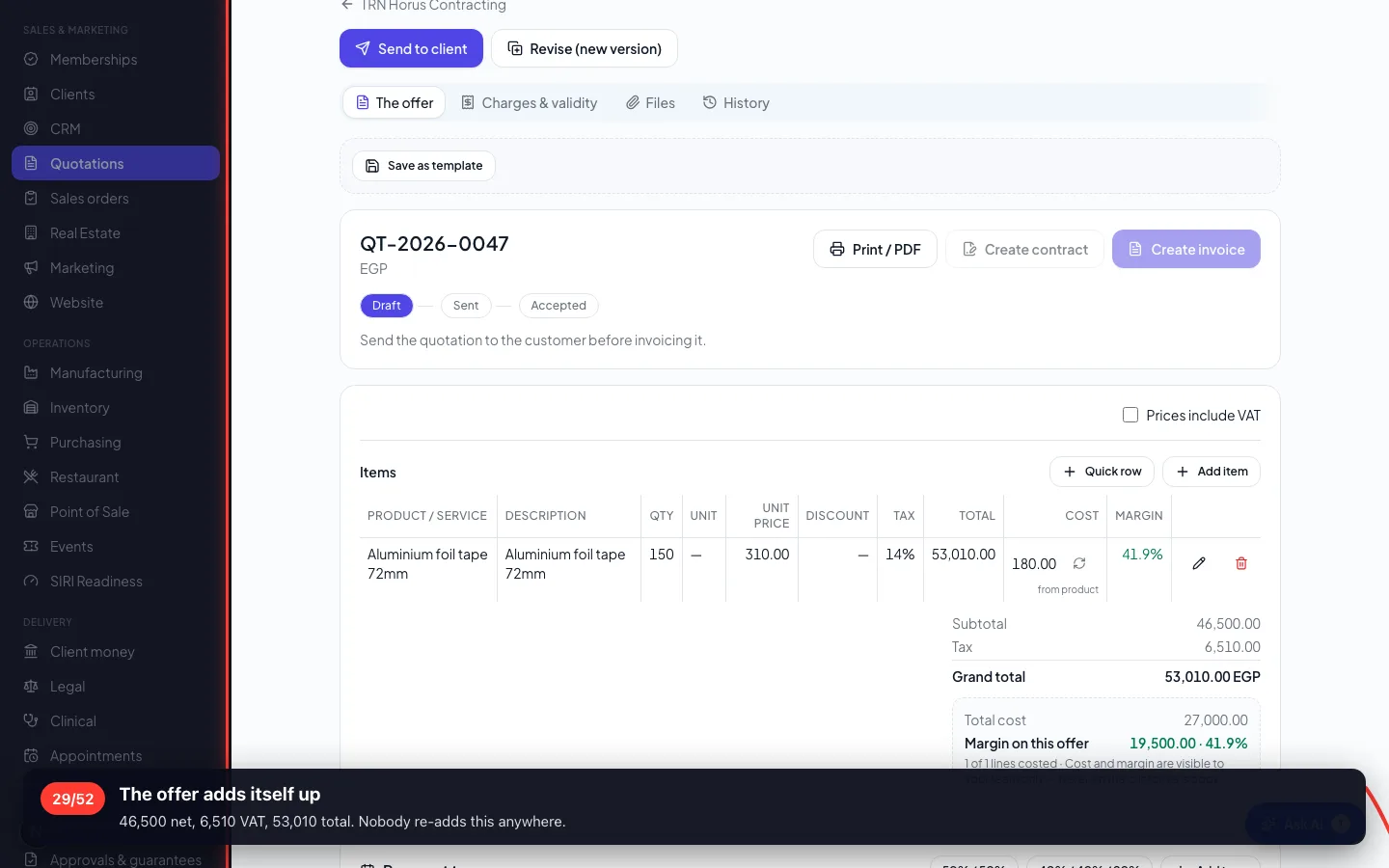Screen dimensions: 1389x868
Task: Click the quotation number QT-2026-0047
Action: click(x=434, y=244)
